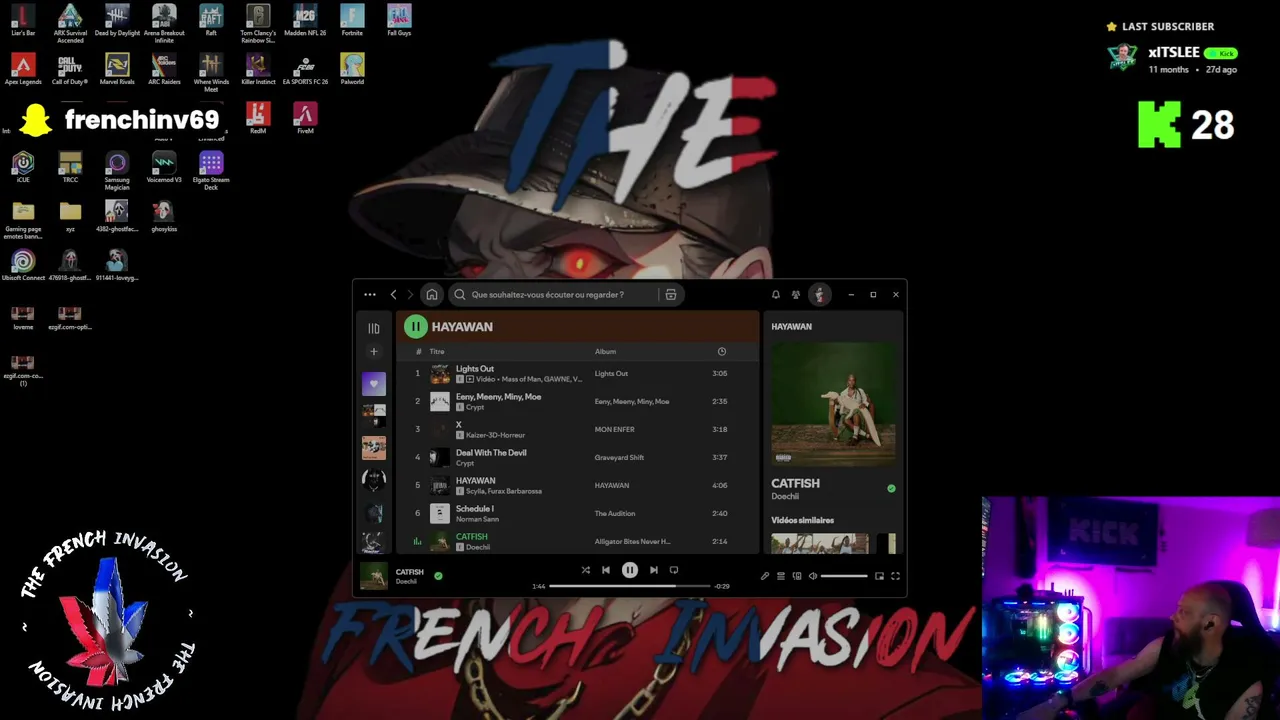Sort tracks by duration clock icon
The height and width of the screenshot is (720, 1280).
(x=722, y=352)
